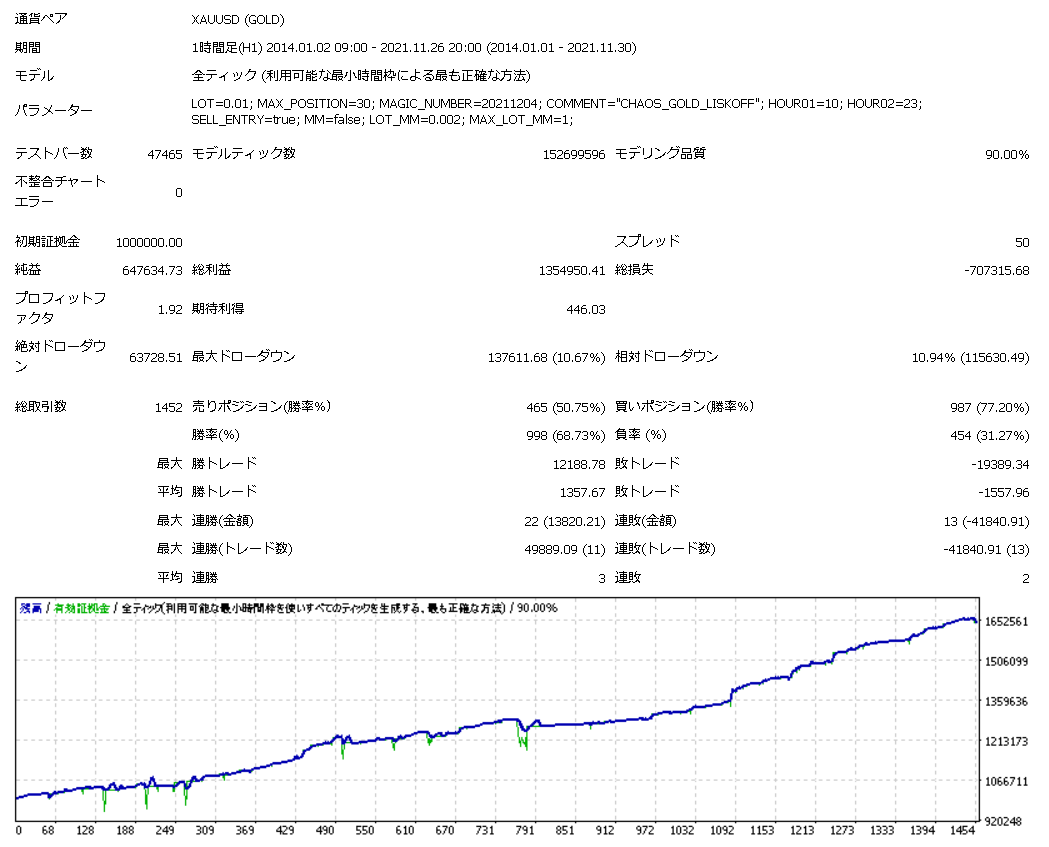Click the expected payoff value 446.03
The width and height of the screenshot is (1049, 847).
pyautogui.click(x=585, y=310)
